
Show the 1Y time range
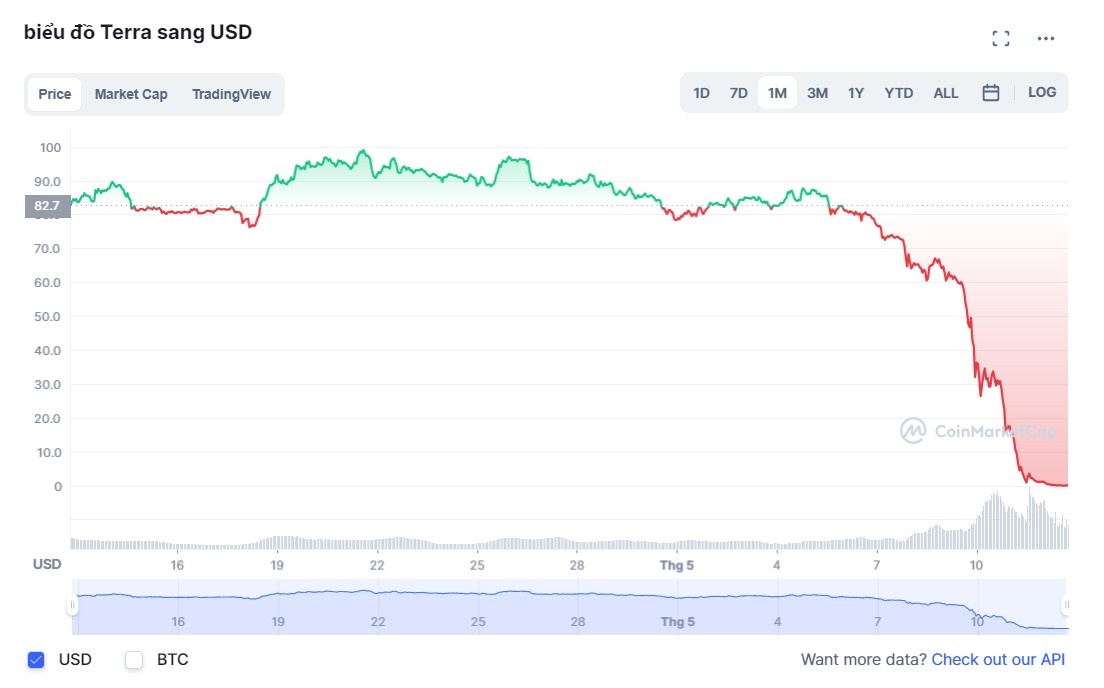point(856,93)
